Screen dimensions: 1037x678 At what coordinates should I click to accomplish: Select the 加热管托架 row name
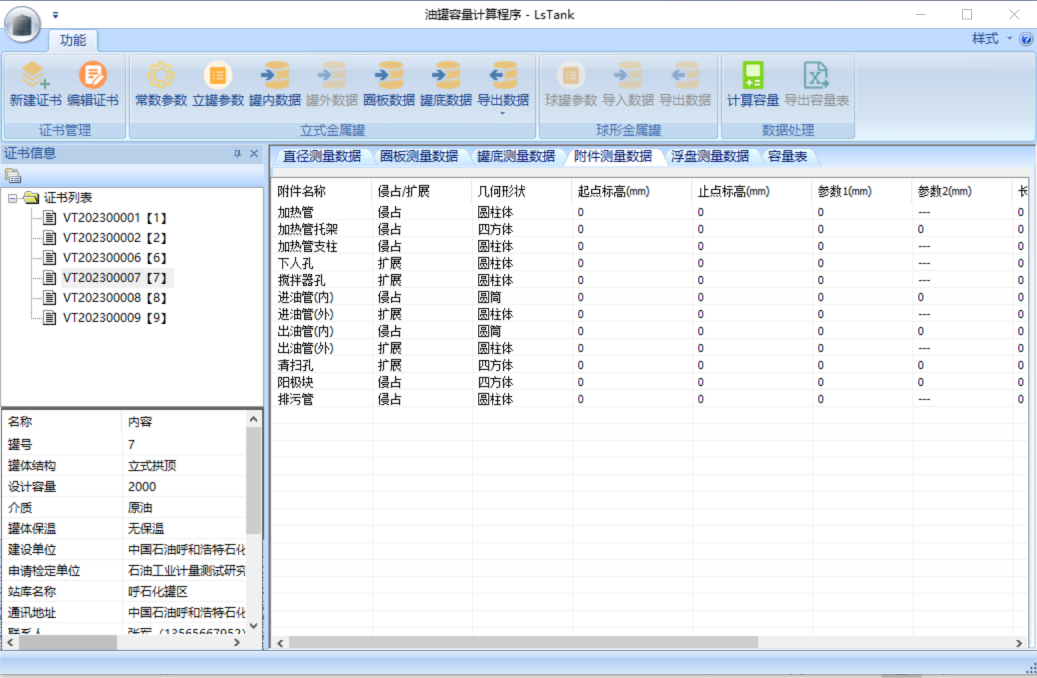click(308, 230)
